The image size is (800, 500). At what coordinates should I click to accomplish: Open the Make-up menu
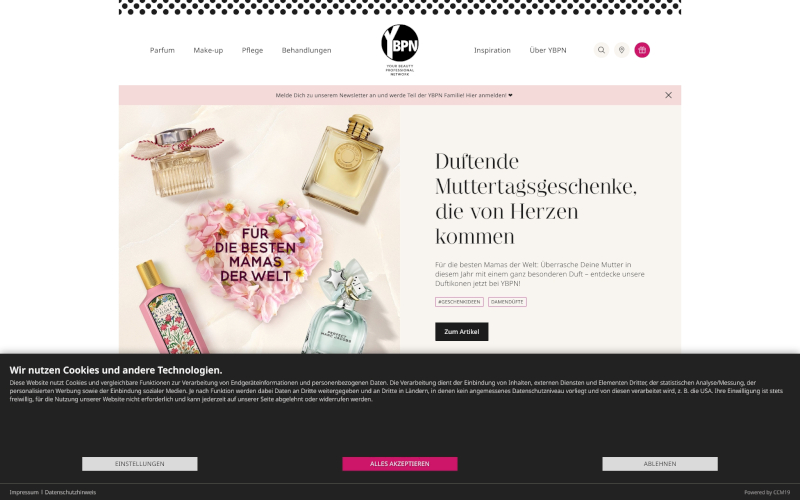tap(208, 50)
